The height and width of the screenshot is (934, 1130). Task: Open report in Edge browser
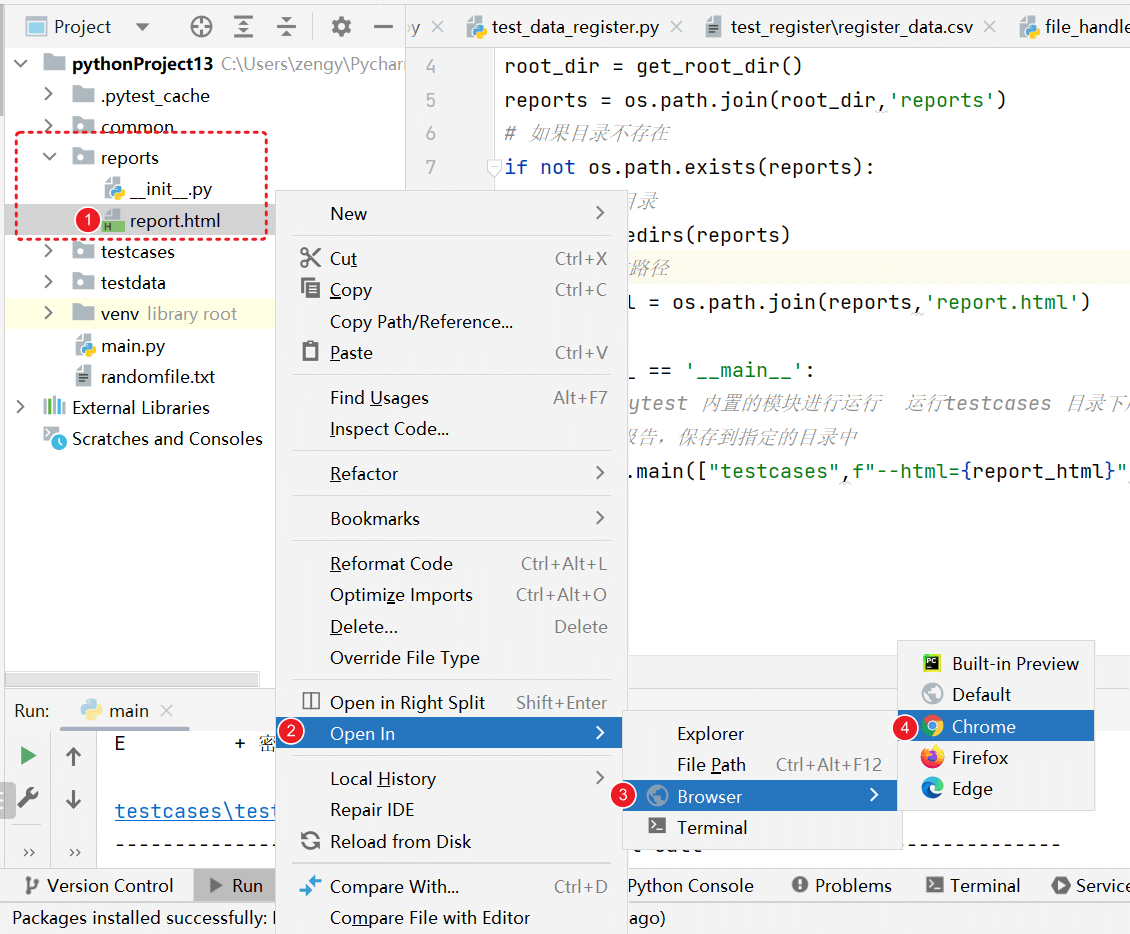coord(996,788)
